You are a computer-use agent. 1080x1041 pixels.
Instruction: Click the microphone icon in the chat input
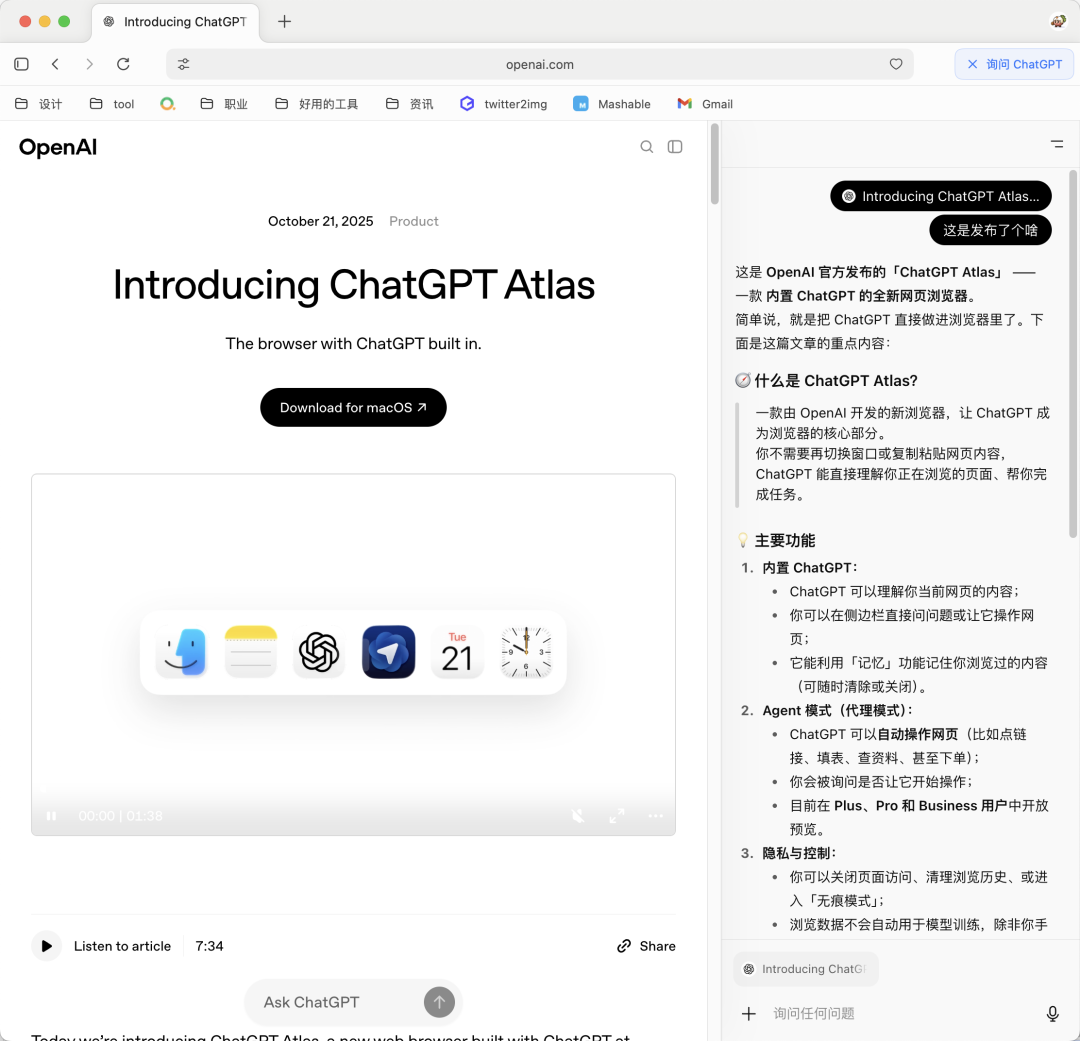(x=1052, y=1013)
